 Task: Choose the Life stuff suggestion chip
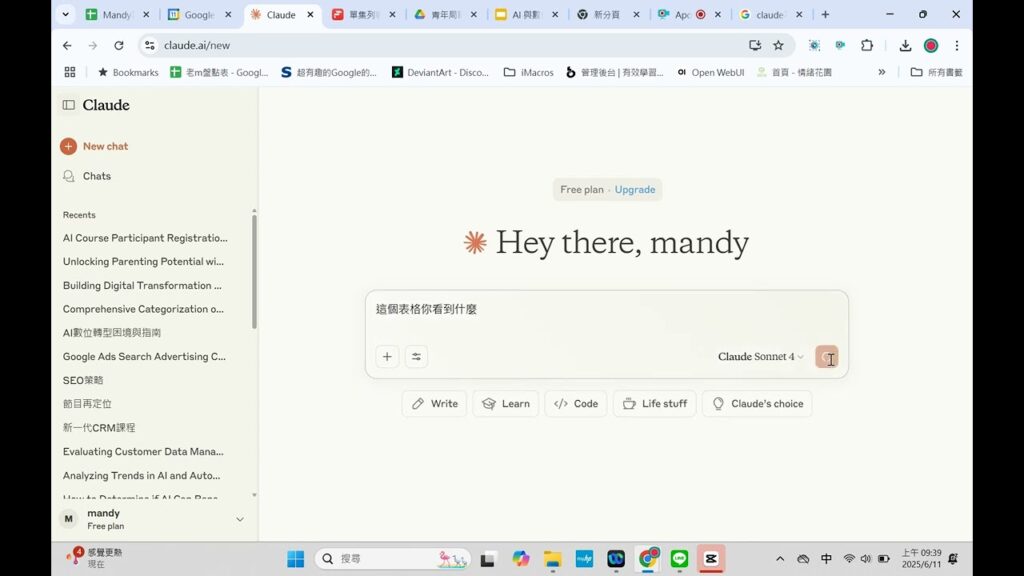(654, 404)
